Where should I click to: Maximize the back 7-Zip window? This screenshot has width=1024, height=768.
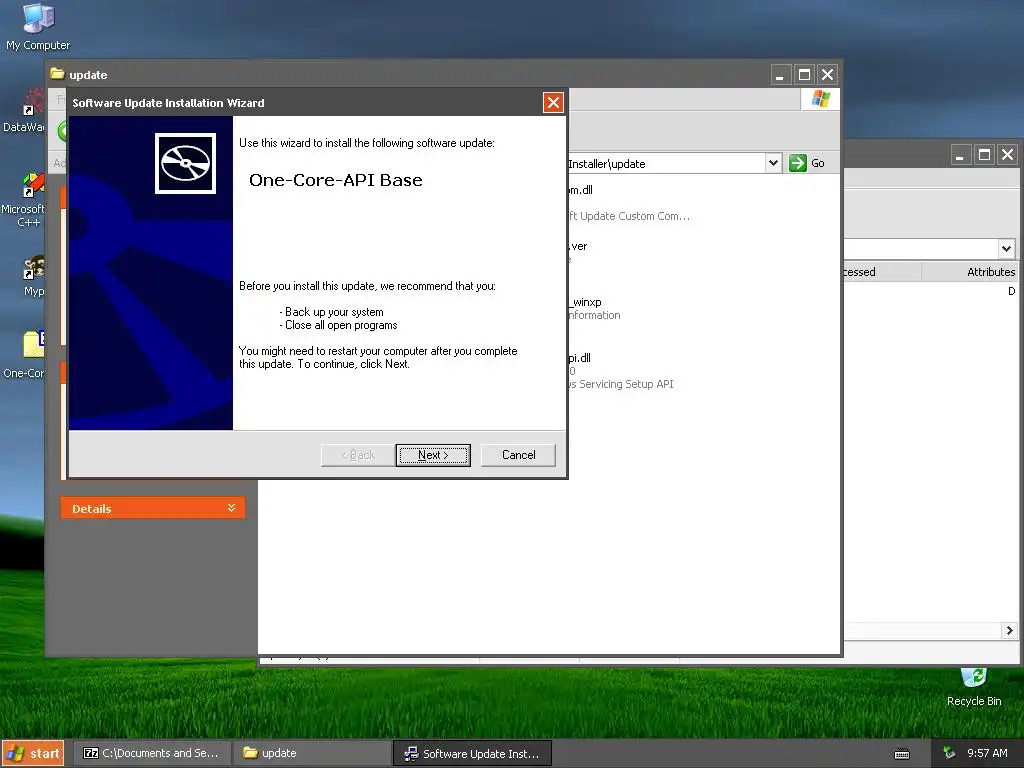tap(984, 155)
